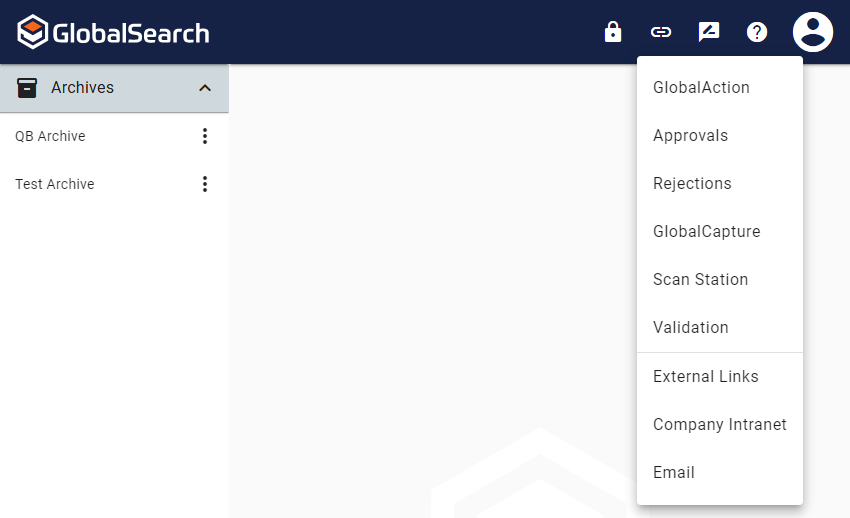Open Rejections from the dropdown menu

click(692, 183)
